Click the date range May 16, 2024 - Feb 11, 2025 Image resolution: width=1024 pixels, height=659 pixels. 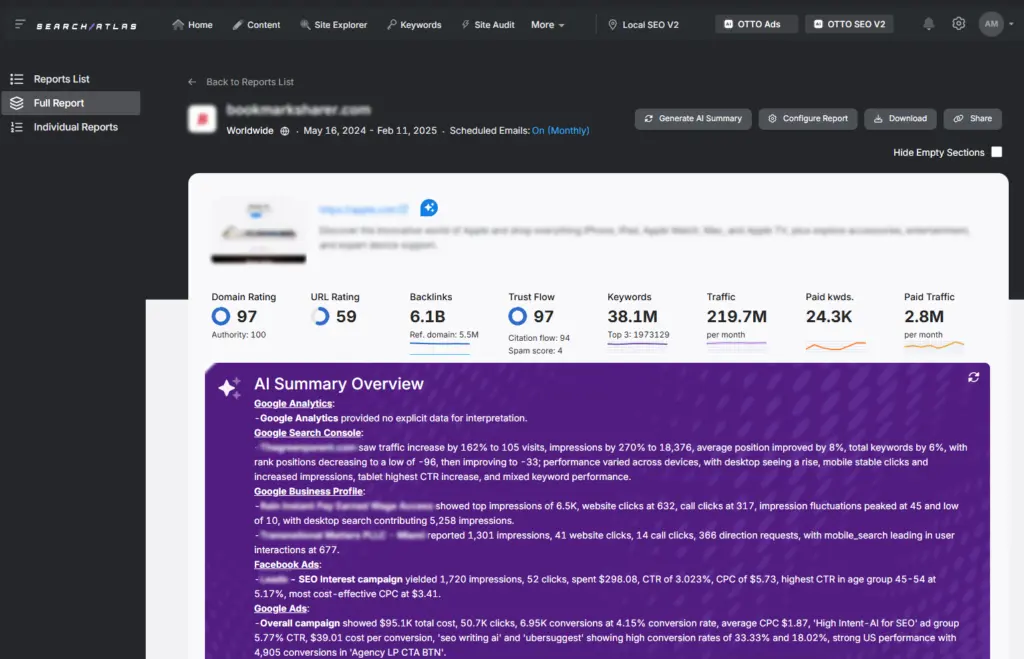(370, 131)
